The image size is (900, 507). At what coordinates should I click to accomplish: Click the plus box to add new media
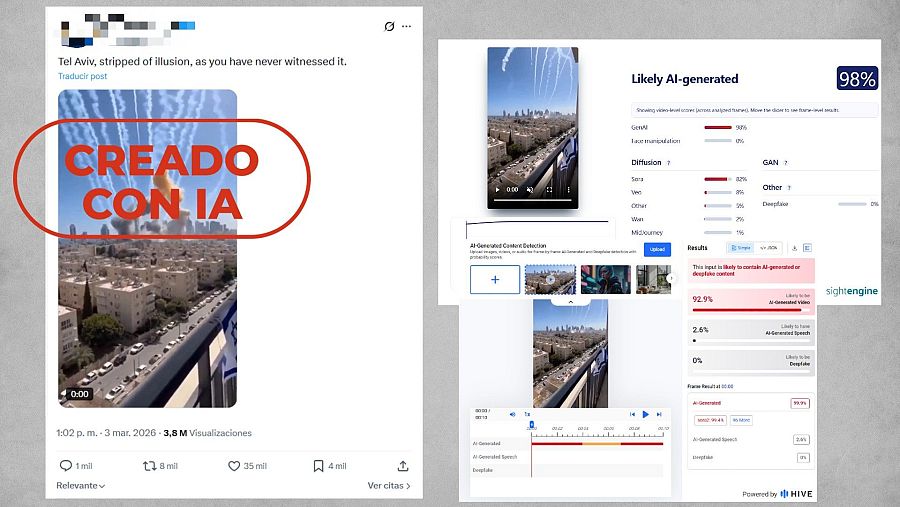[x=495, y=280]
